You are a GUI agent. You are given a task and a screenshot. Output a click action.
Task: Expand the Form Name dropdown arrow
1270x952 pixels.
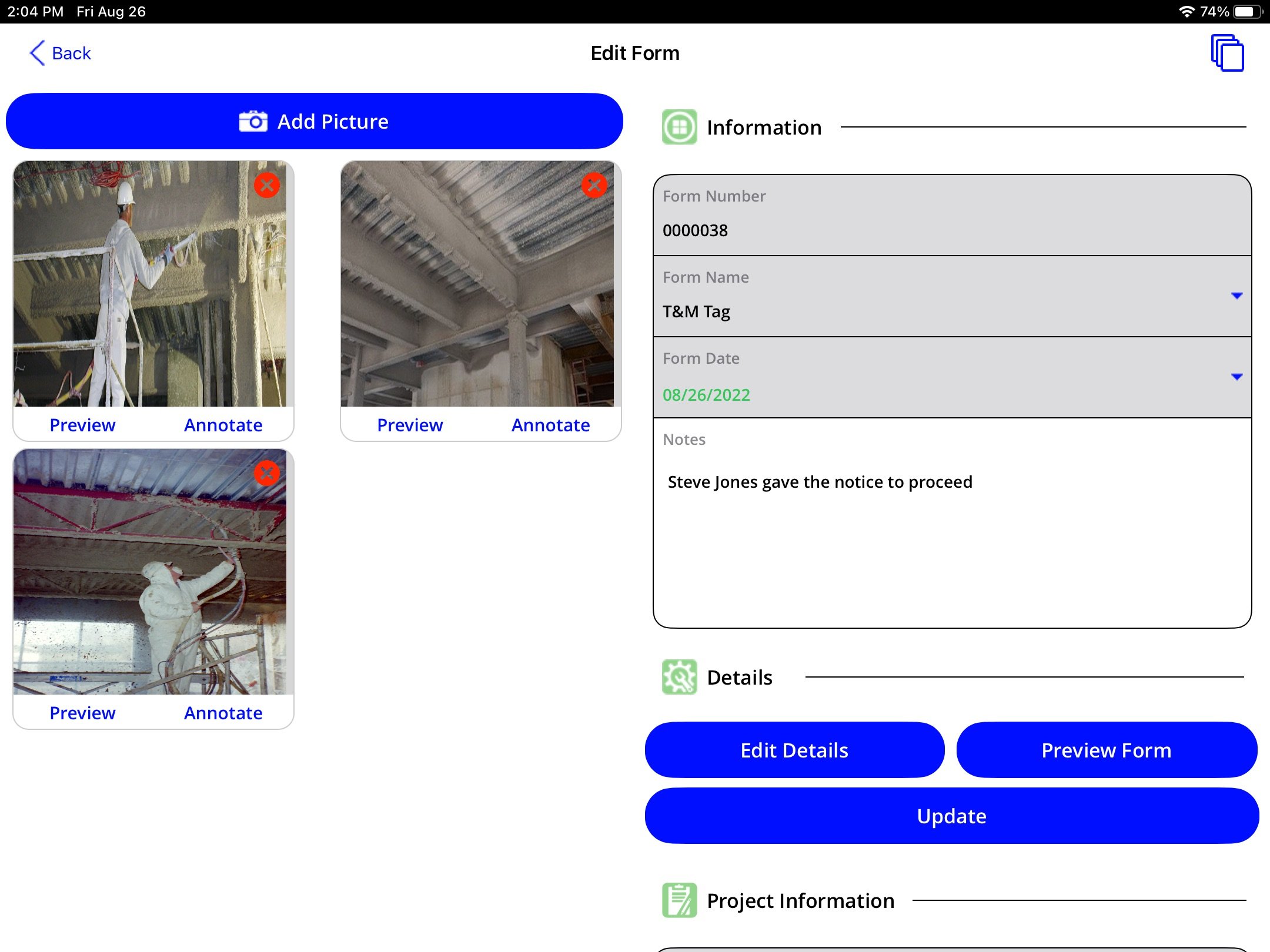point(1237,296)
